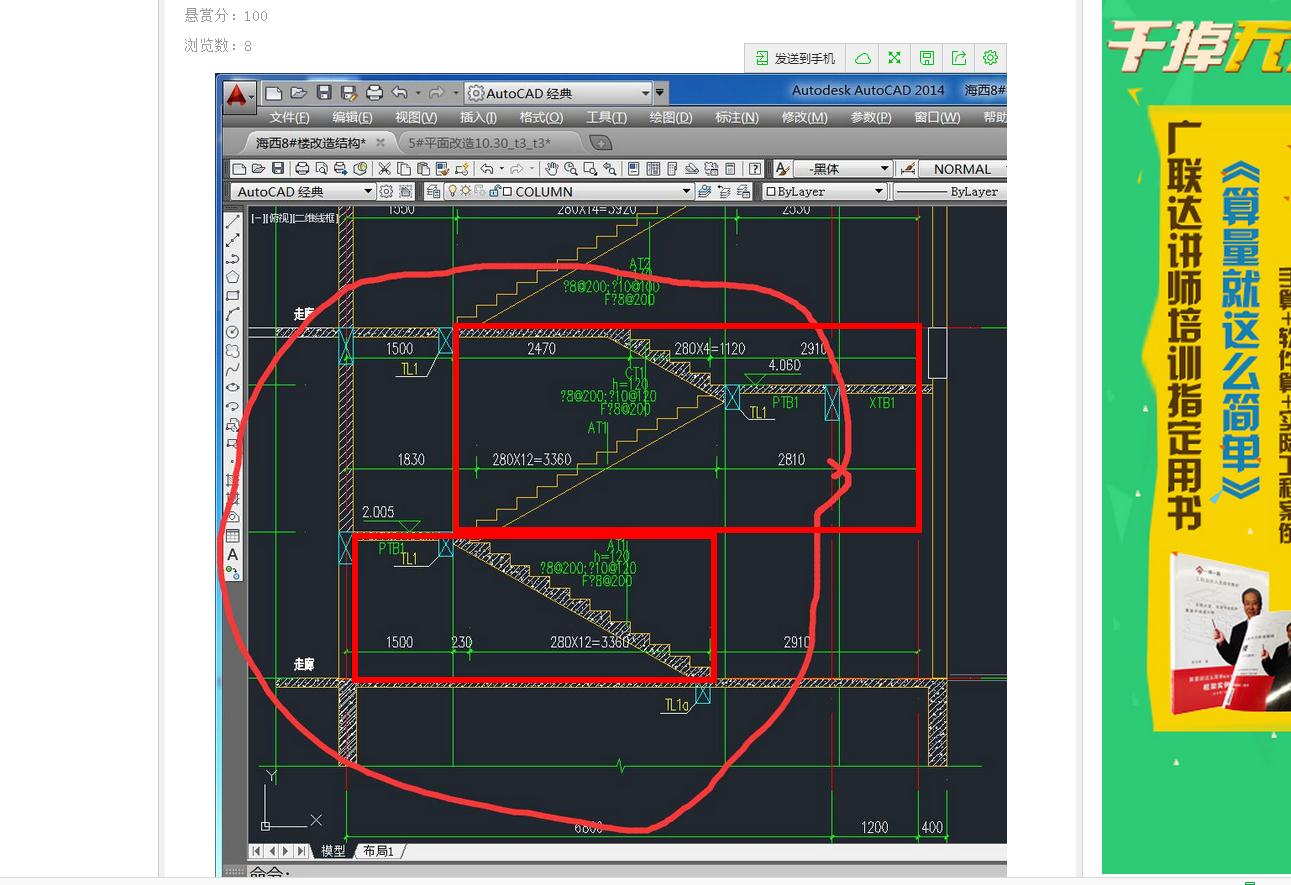The image size is (1291, 885).
Task: Open the 编辑(E) menu
Action: 352,117
